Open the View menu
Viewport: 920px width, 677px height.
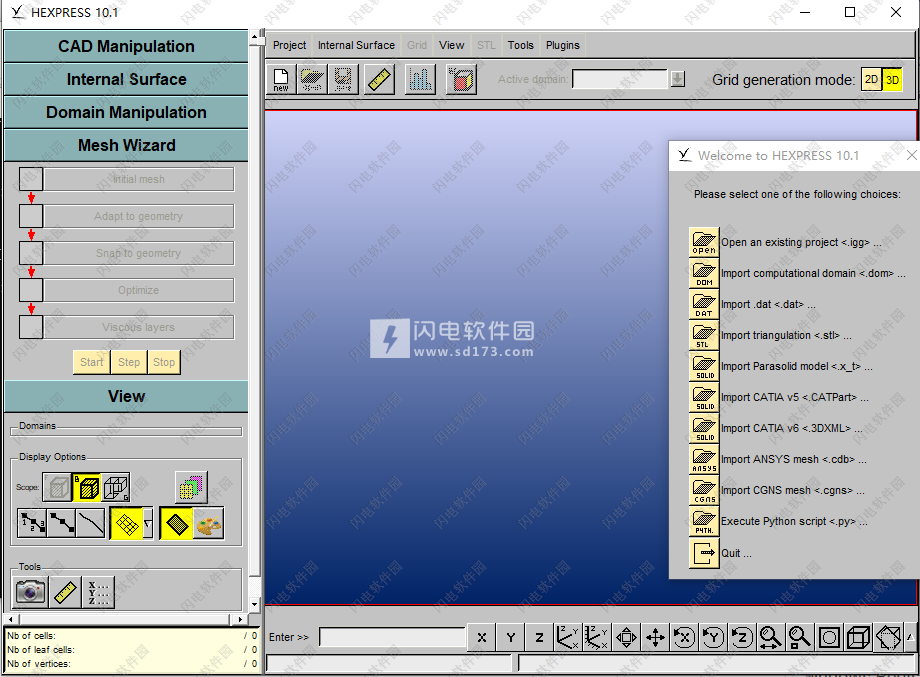tap(451, 45)
